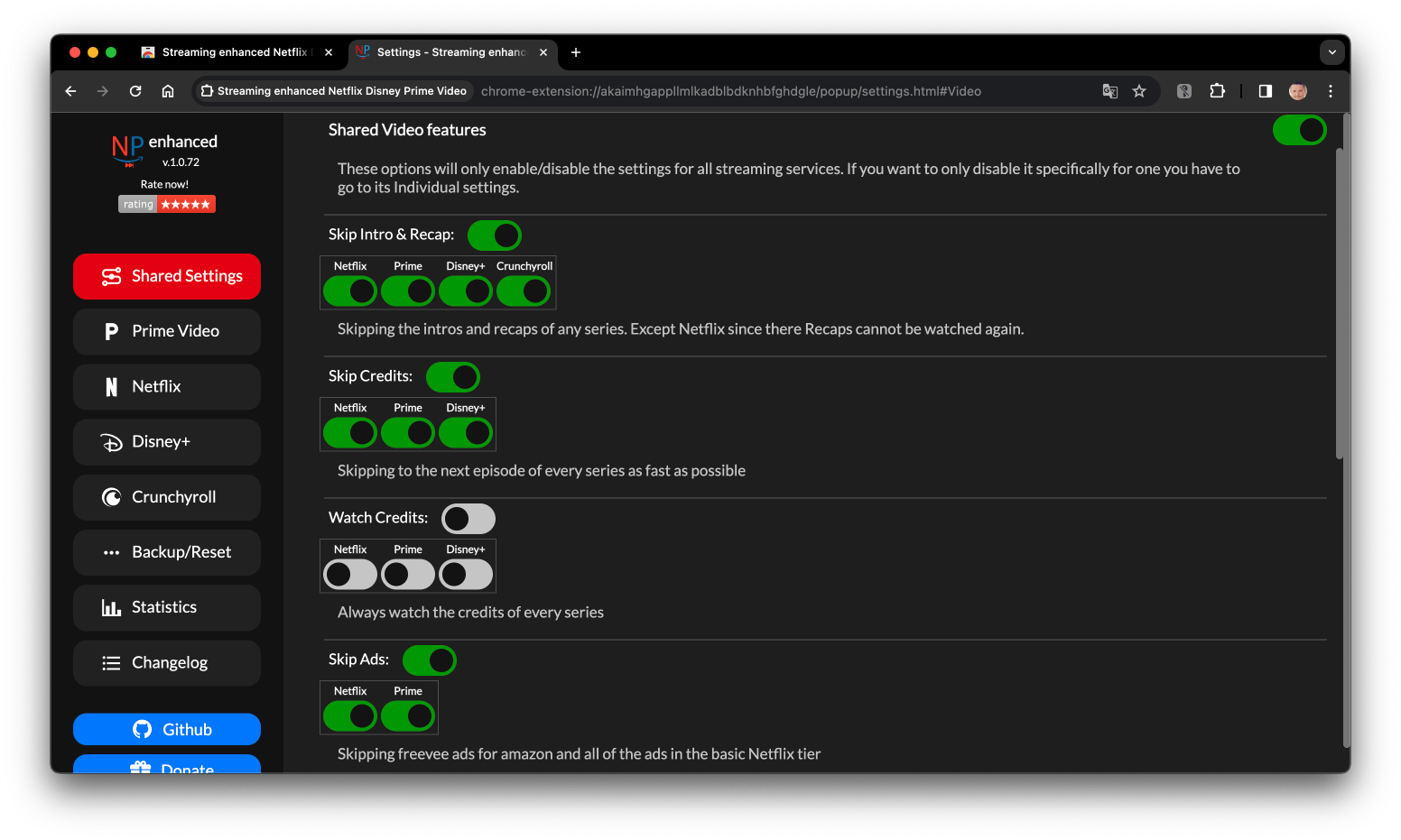Toggle Shared Video features master switch

click(x=1299, y=130)
